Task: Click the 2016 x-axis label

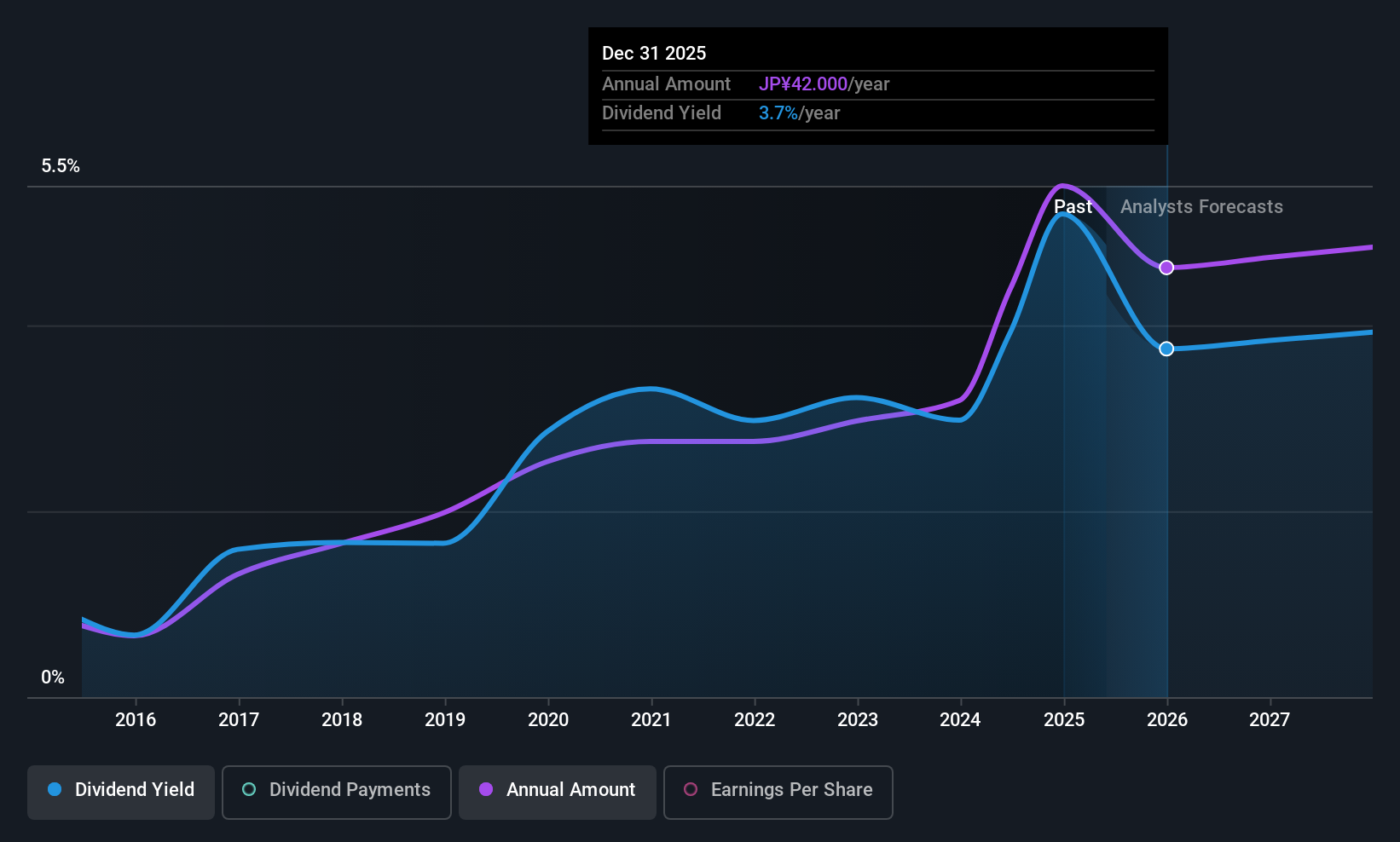Action: coord(136,720)
